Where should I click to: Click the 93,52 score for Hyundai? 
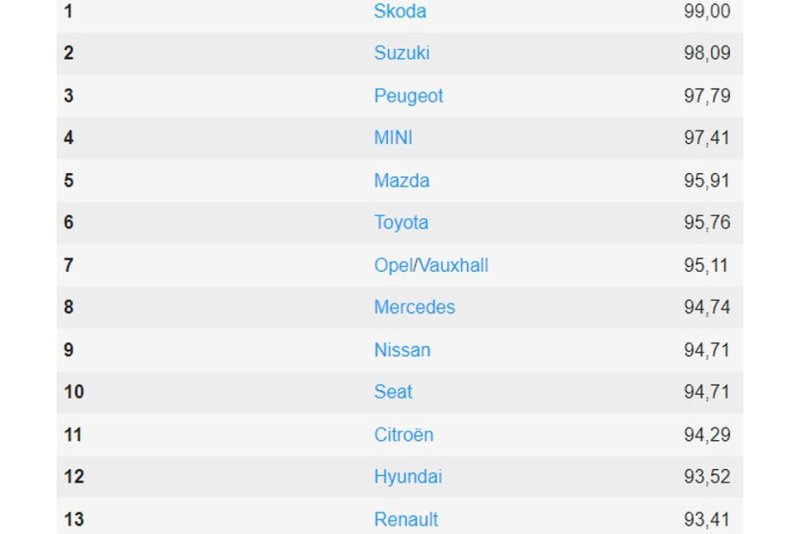point(707,477)
